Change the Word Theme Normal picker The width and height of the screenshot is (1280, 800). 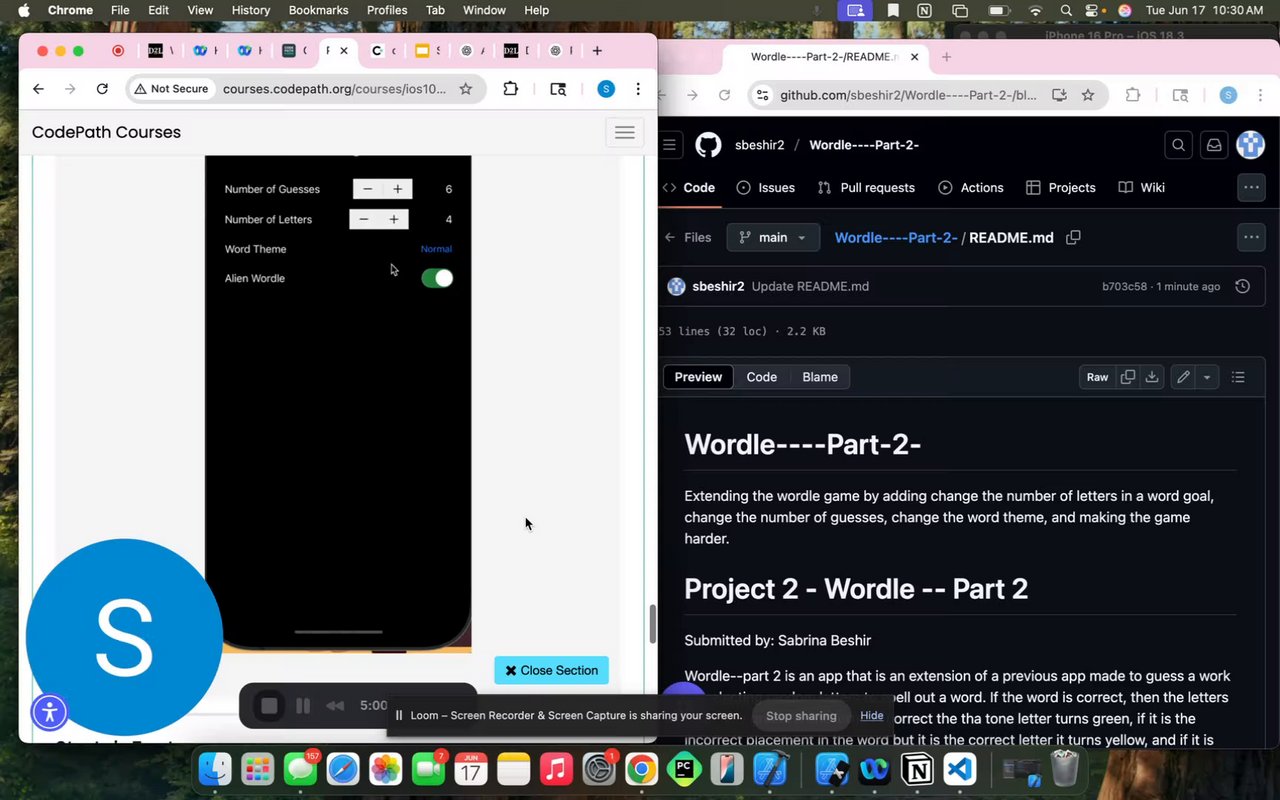(436, 249)
